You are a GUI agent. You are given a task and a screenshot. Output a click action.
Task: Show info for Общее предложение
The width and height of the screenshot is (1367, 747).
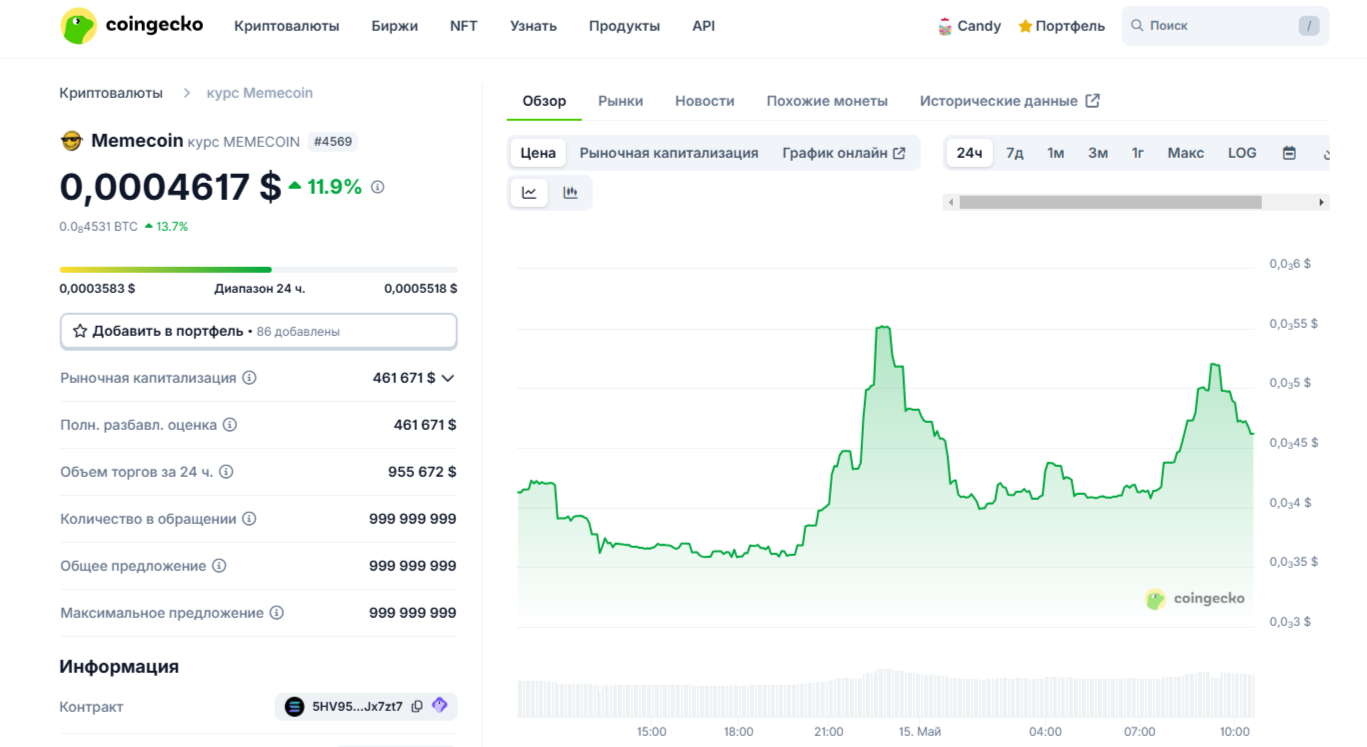pyautogui.click(x=219, y=566)
